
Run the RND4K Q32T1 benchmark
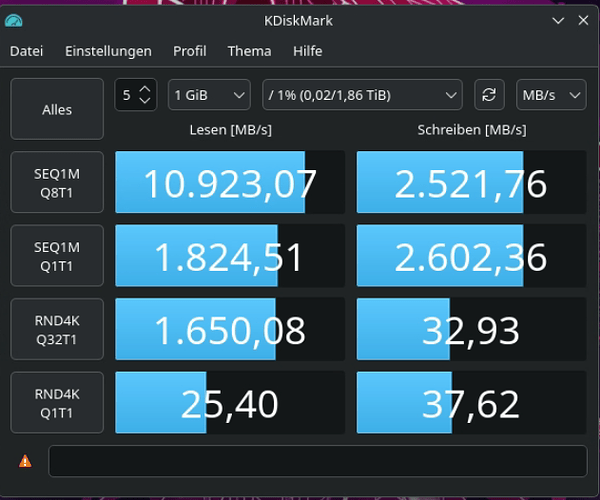[x=57, y=329]
